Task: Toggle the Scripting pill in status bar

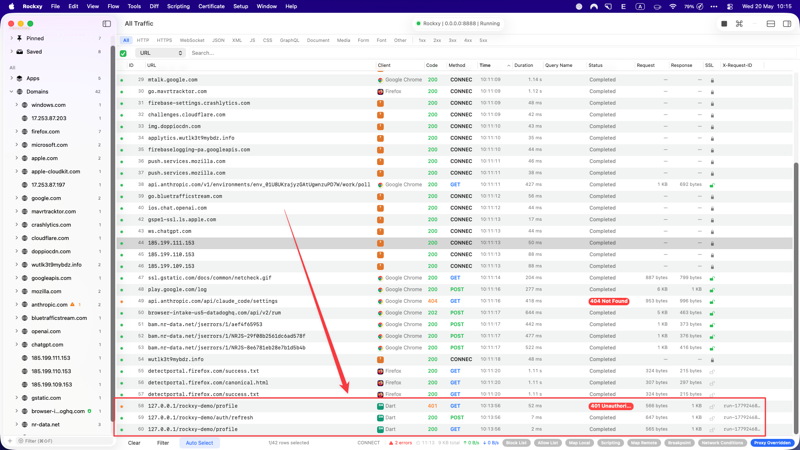Action: click(x=611, y=443)
